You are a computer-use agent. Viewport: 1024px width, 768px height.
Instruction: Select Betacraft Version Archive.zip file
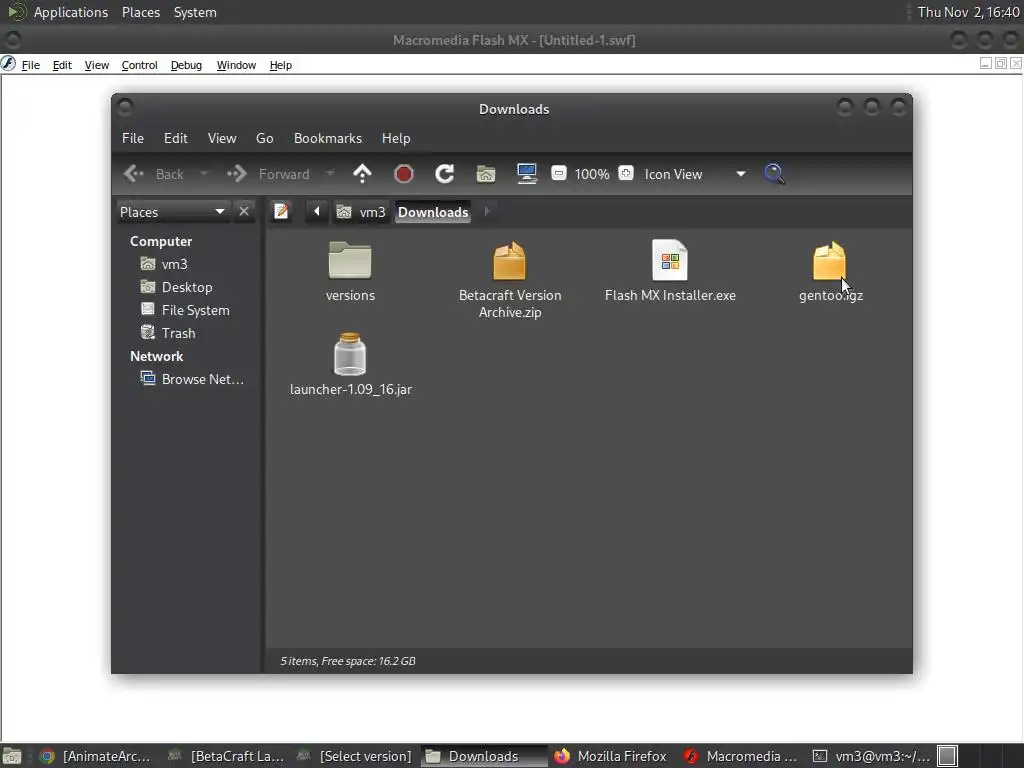click(x=510, y=279)
